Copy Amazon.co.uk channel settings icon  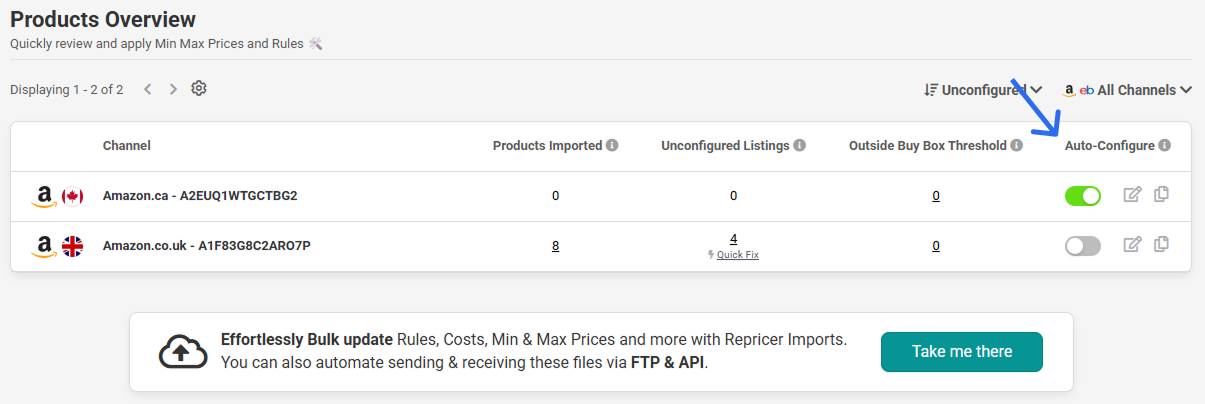[x=1161, y=244]
